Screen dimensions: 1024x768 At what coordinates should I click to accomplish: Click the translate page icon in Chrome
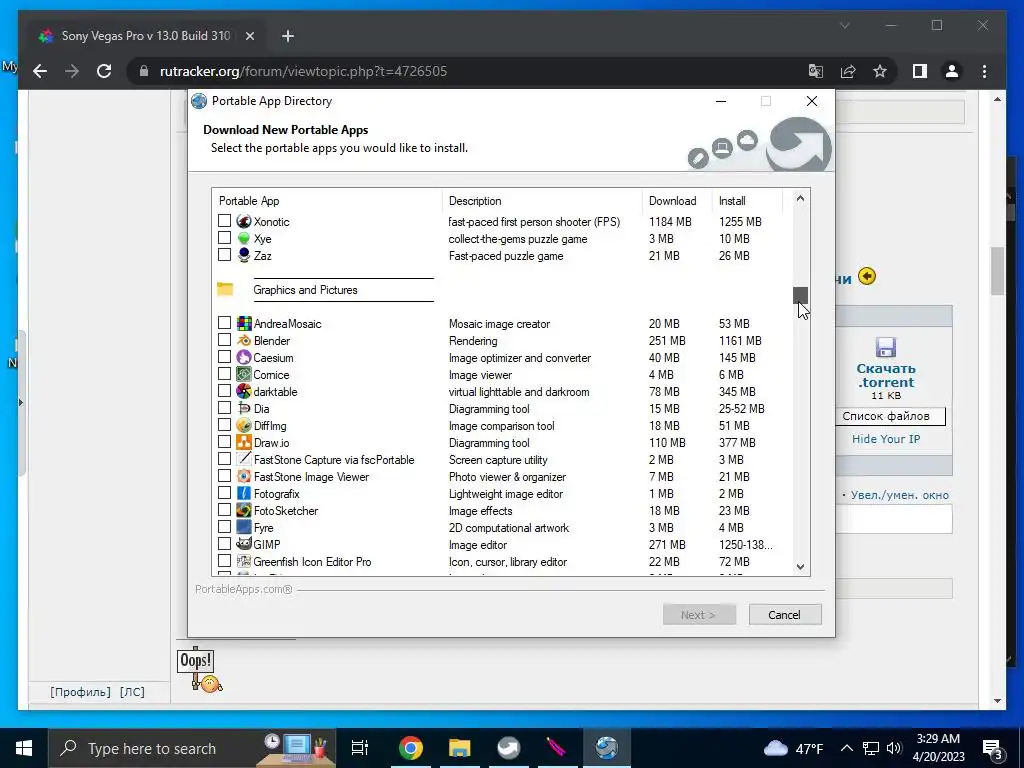pos(816,71)
